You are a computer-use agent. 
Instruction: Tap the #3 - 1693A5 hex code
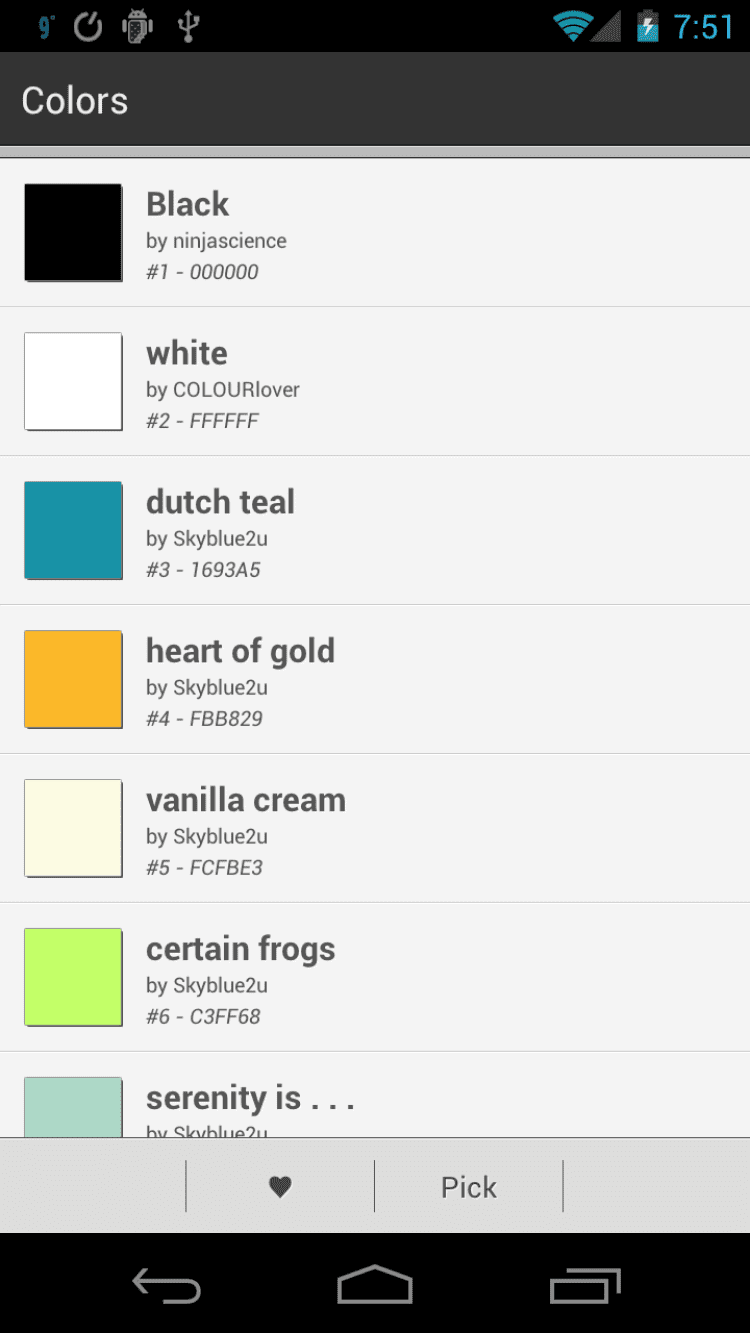click(x=203, y=570)
